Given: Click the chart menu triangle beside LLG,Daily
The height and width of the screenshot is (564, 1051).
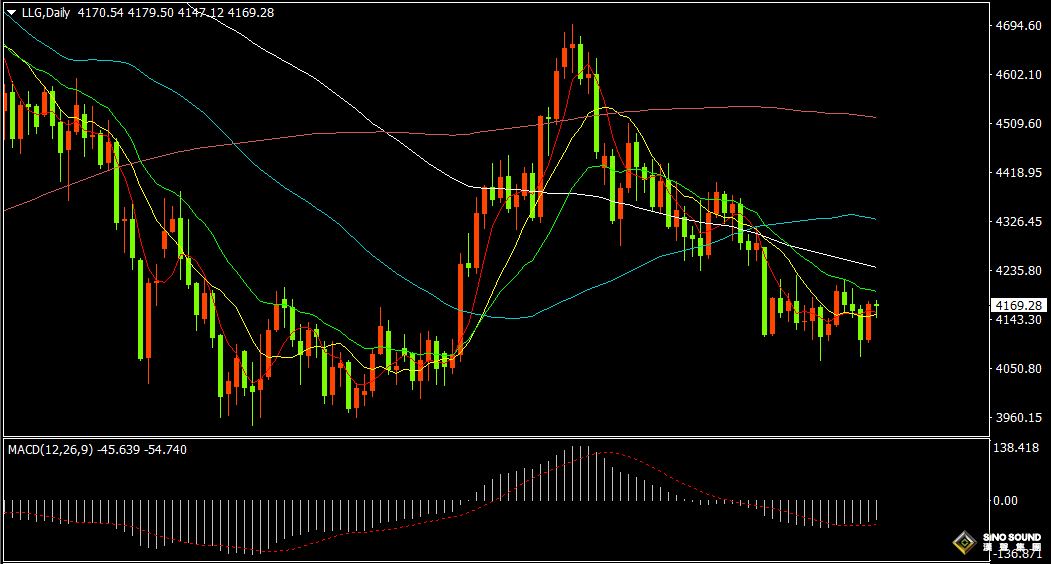Looking at the screenshot, I should (x=11, y=13).
